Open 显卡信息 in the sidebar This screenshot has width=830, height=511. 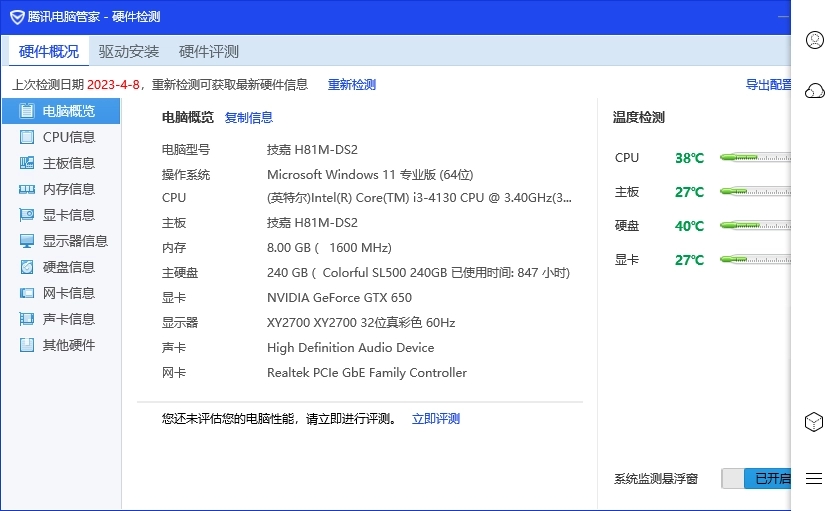61,214
